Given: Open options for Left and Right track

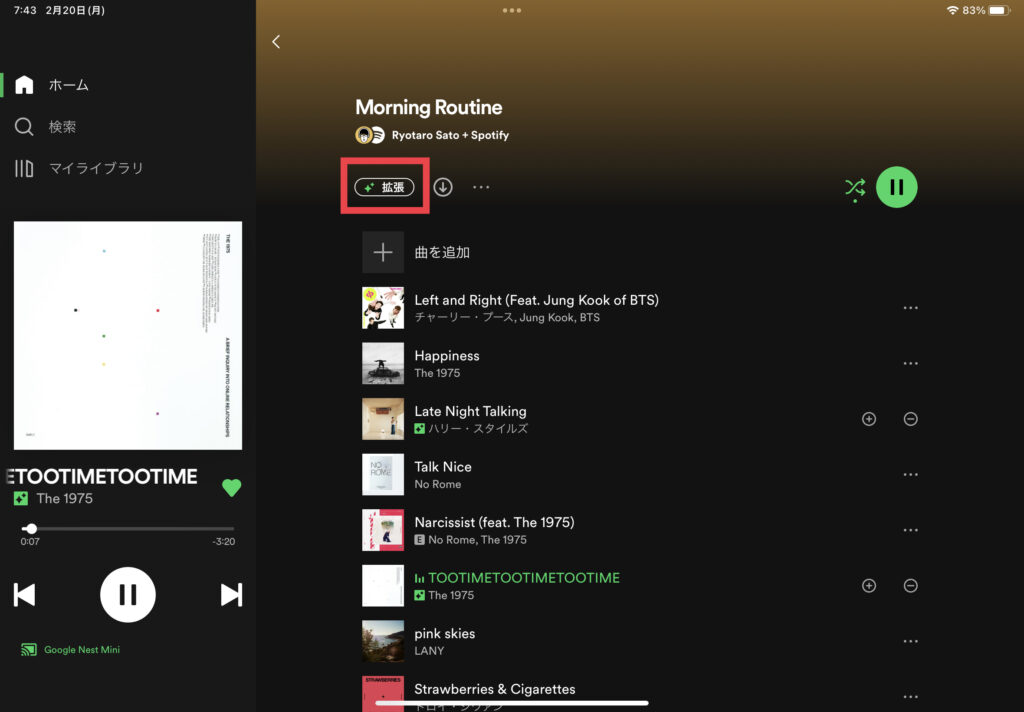Looking at the screenshot, I should coord(910,308).
